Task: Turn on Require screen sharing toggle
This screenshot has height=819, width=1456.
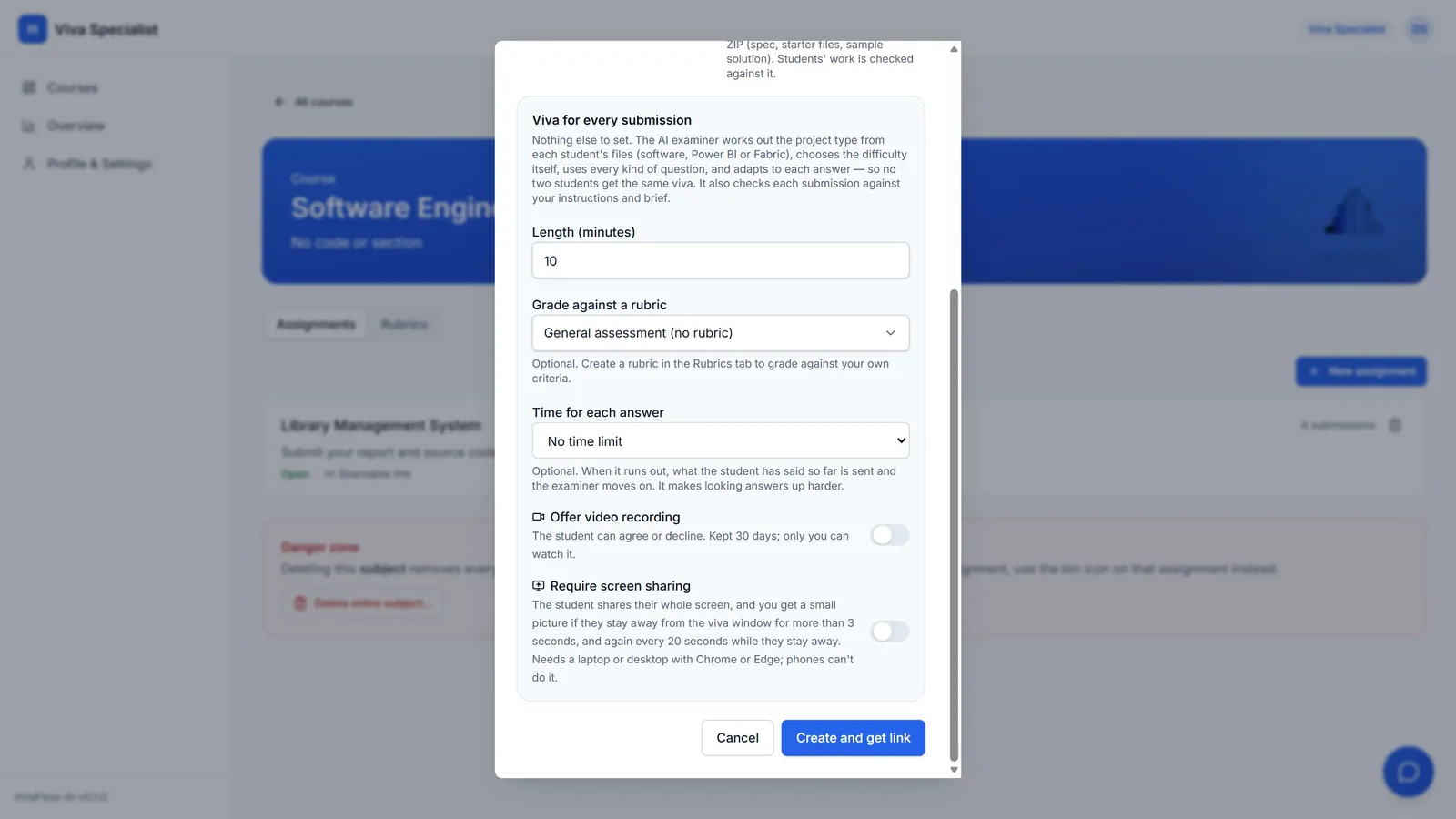Action: click(x=889, y=632)
